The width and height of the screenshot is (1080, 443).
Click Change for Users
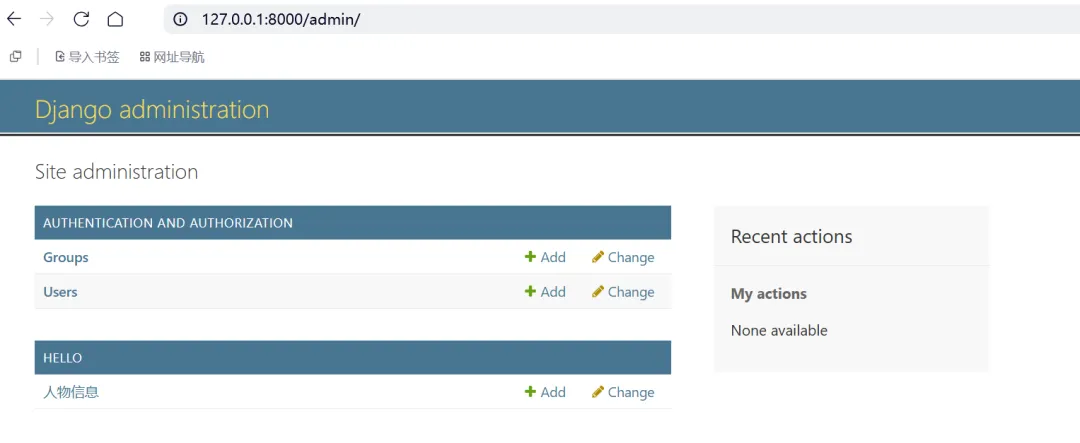coord(623,292)
